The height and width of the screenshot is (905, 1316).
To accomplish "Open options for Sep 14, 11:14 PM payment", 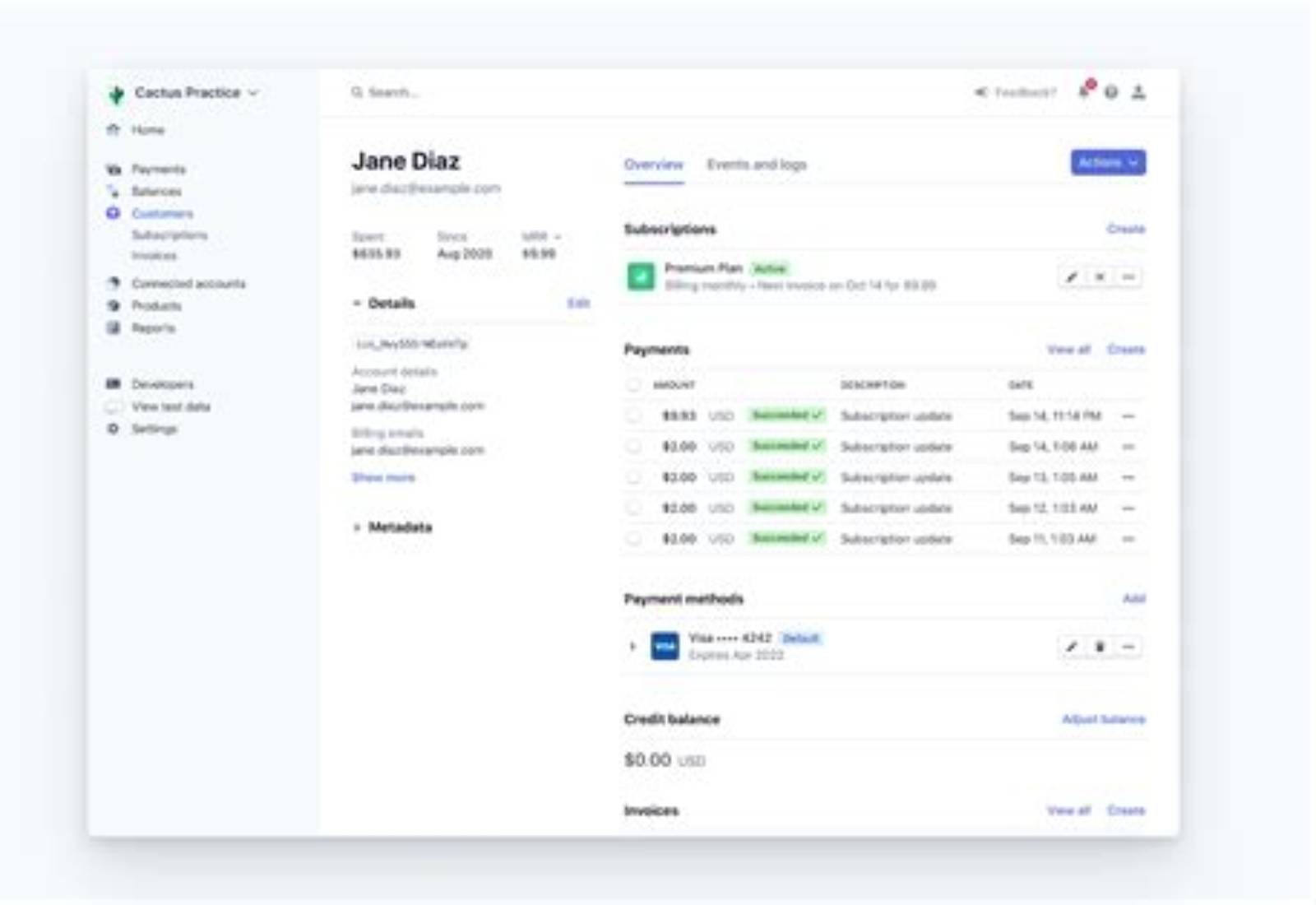I will pyautogui.click(x=1128, y=416).
